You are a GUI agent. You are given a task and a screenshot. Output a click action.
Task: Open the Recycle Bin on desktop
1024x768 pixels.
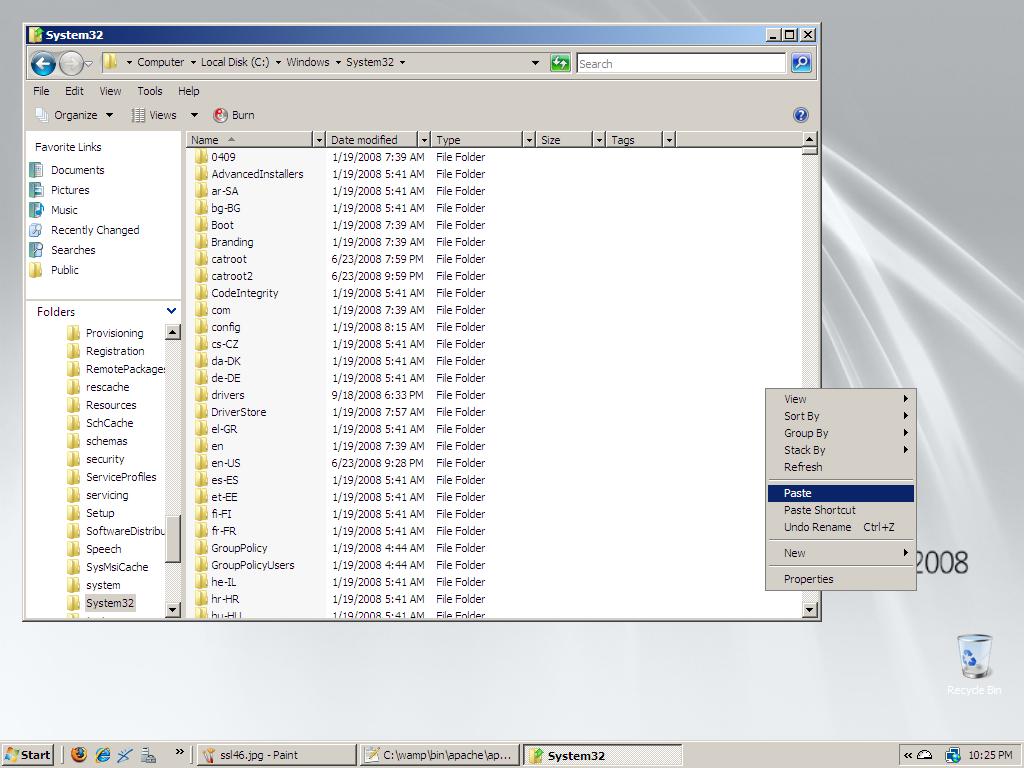pos(974,658)
